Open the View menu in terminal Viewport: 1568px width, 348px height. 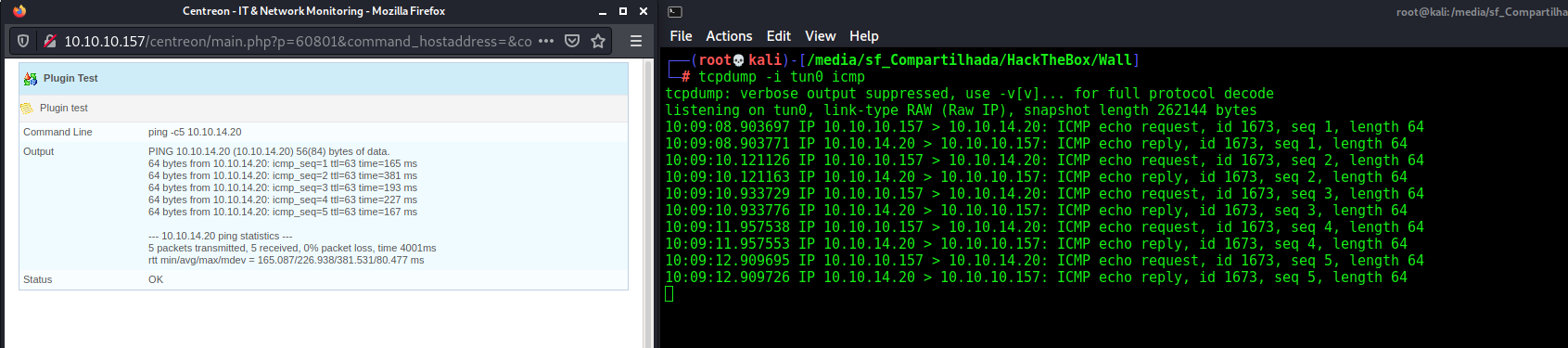point(821,36)
